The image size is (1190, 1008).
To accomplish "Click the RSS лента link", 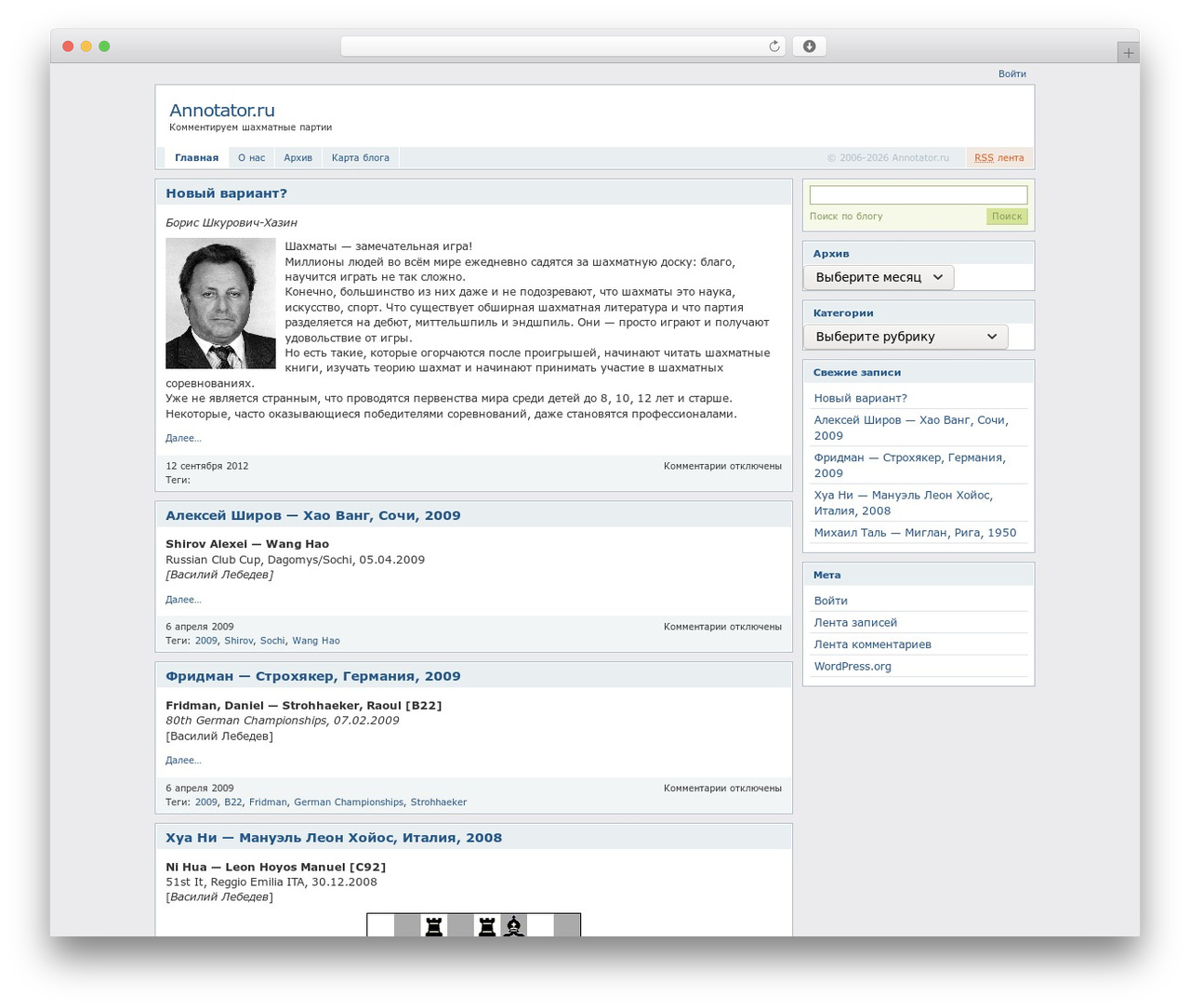I will pos(999,158).
